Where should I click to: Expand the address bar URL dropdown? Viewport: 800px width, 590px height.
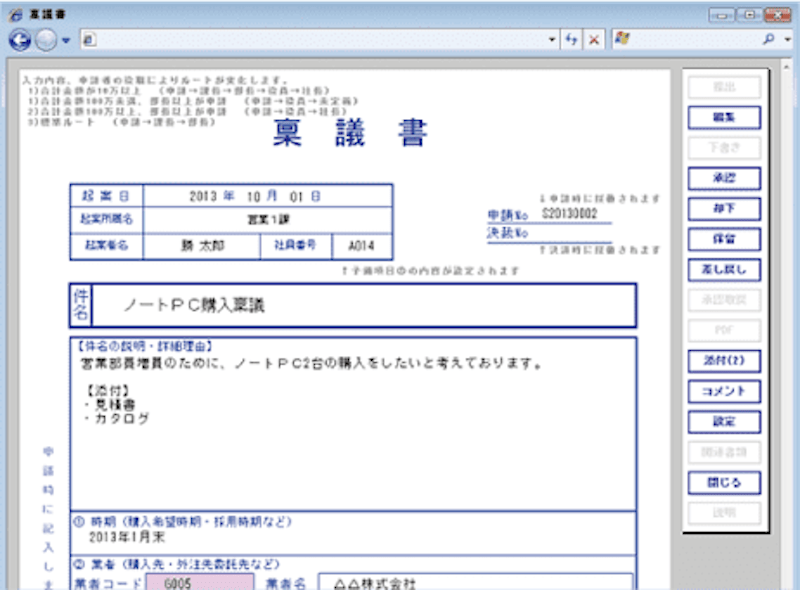[553, 40]
